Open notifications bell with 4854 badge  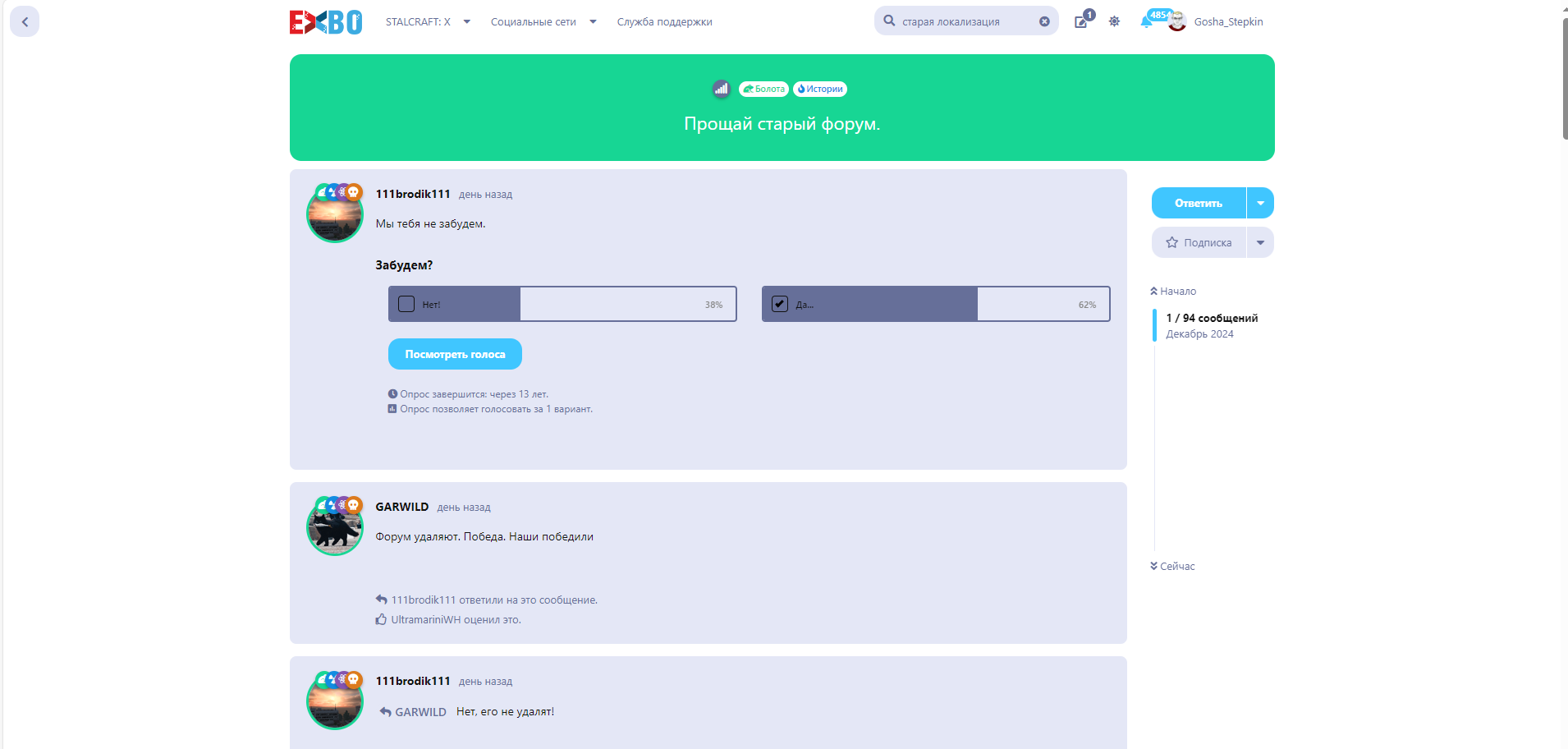1147,21
